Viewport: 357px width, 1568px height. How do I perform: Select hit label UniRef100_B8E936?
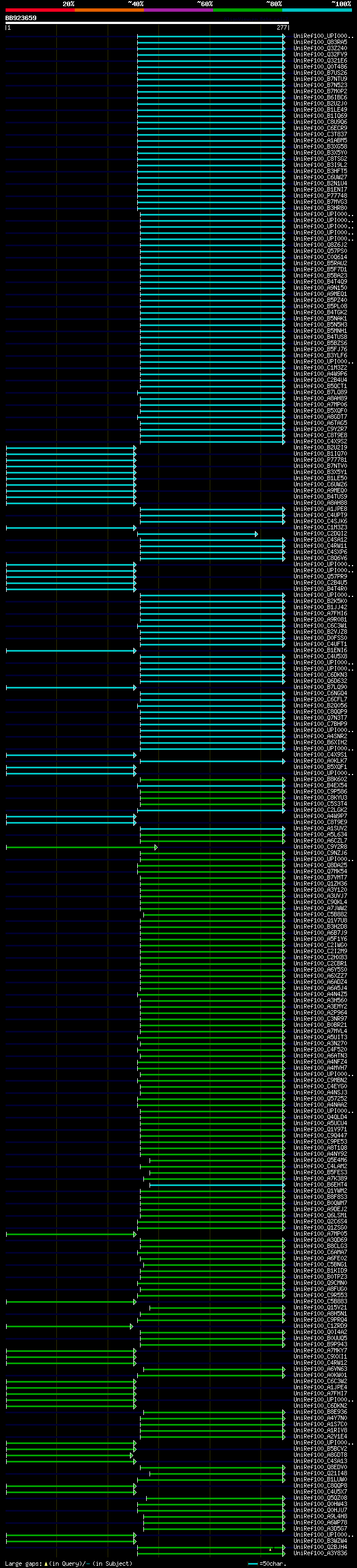pyautogui.click(x=321, y=1412)
